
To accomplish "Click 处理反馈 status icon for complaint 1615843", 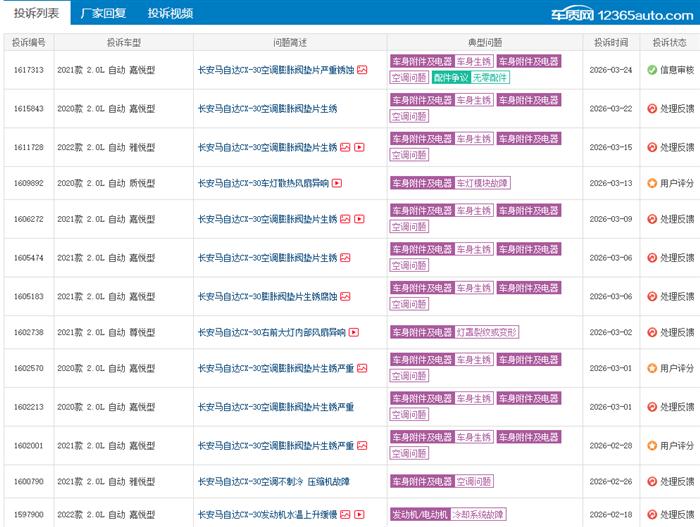I will click(x=651, y=108).
